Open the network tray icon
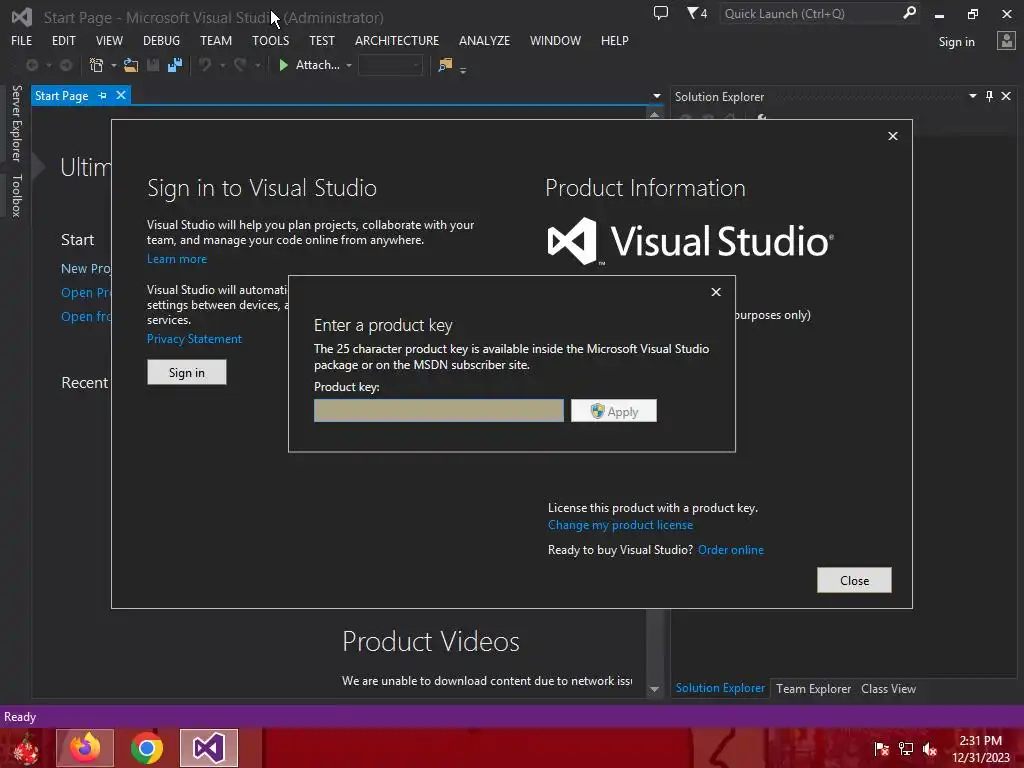The height and width of the screenshot is (768, 1024). coord(906,748)
